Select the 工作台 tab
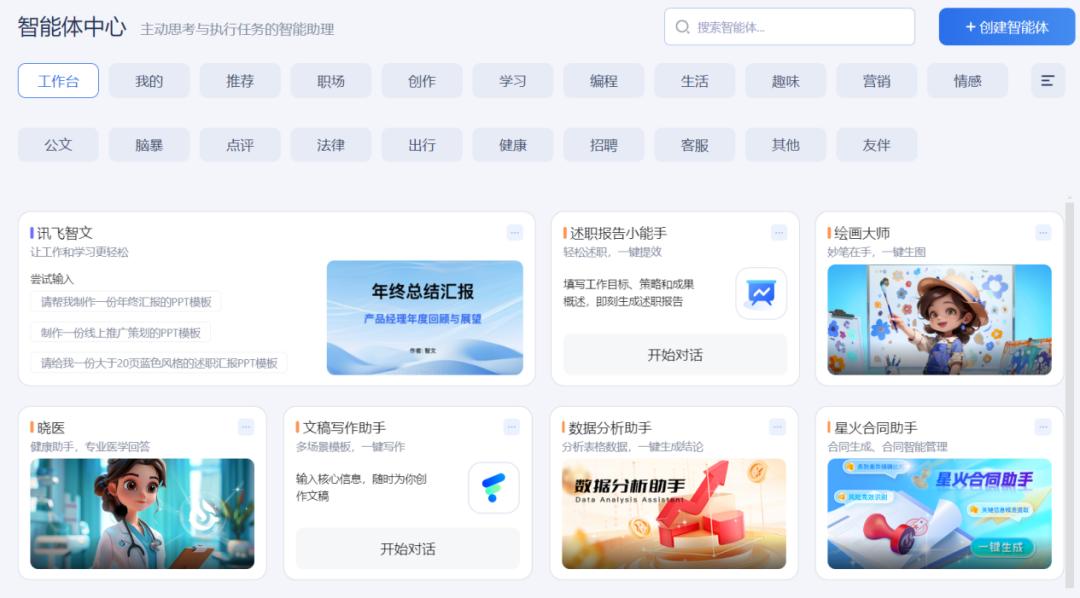 tap(59, 81)
